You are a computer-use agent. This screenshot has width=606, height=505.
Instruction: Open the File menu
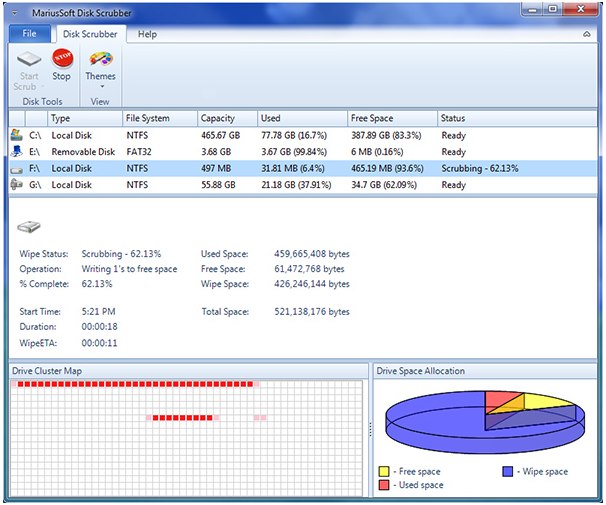coord(29,34)
